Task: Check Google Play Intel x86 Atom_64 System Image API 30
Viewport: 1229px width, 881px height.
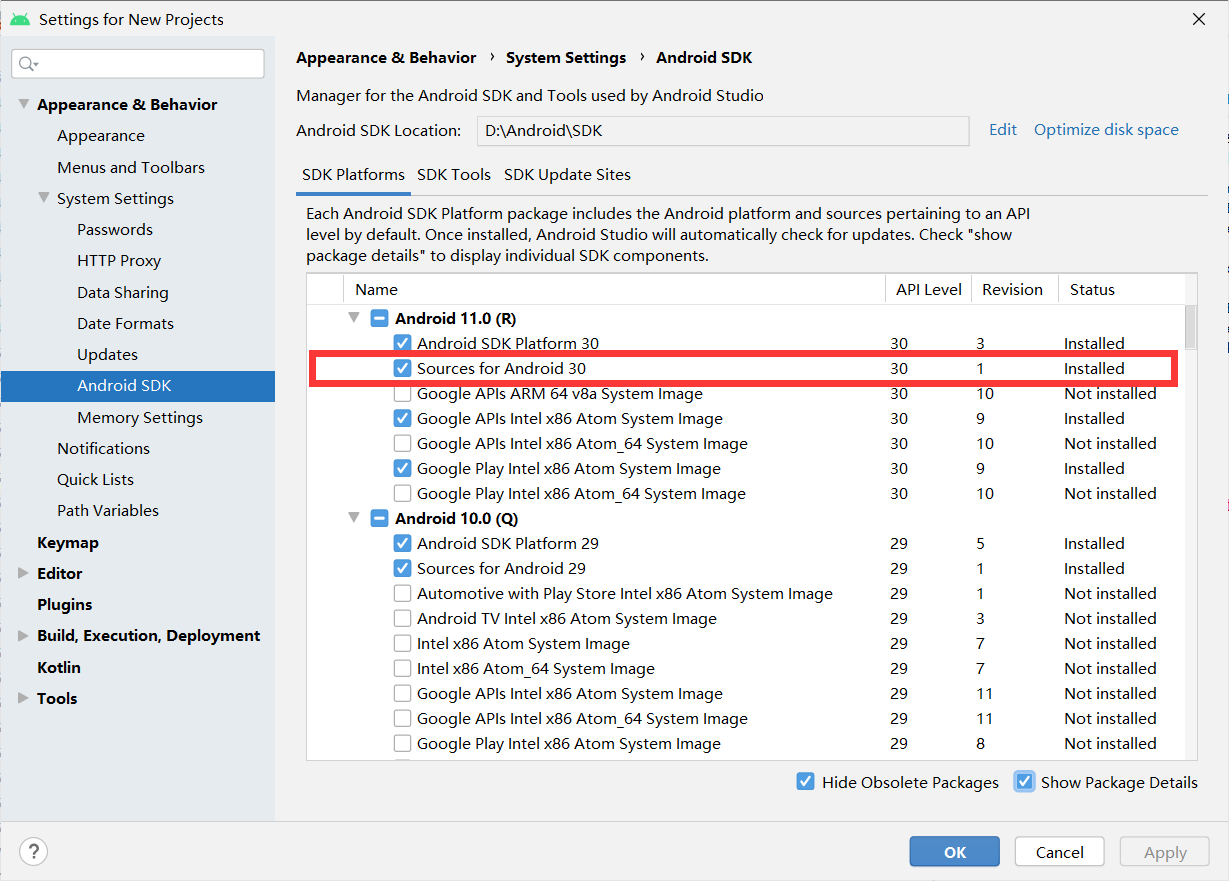Action: (402, 494)
